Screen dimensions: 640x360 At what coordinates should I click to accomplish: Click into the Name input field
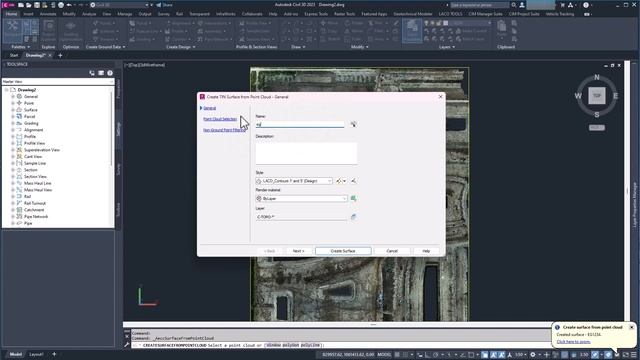pyautogui.click(x=300, y=124)
